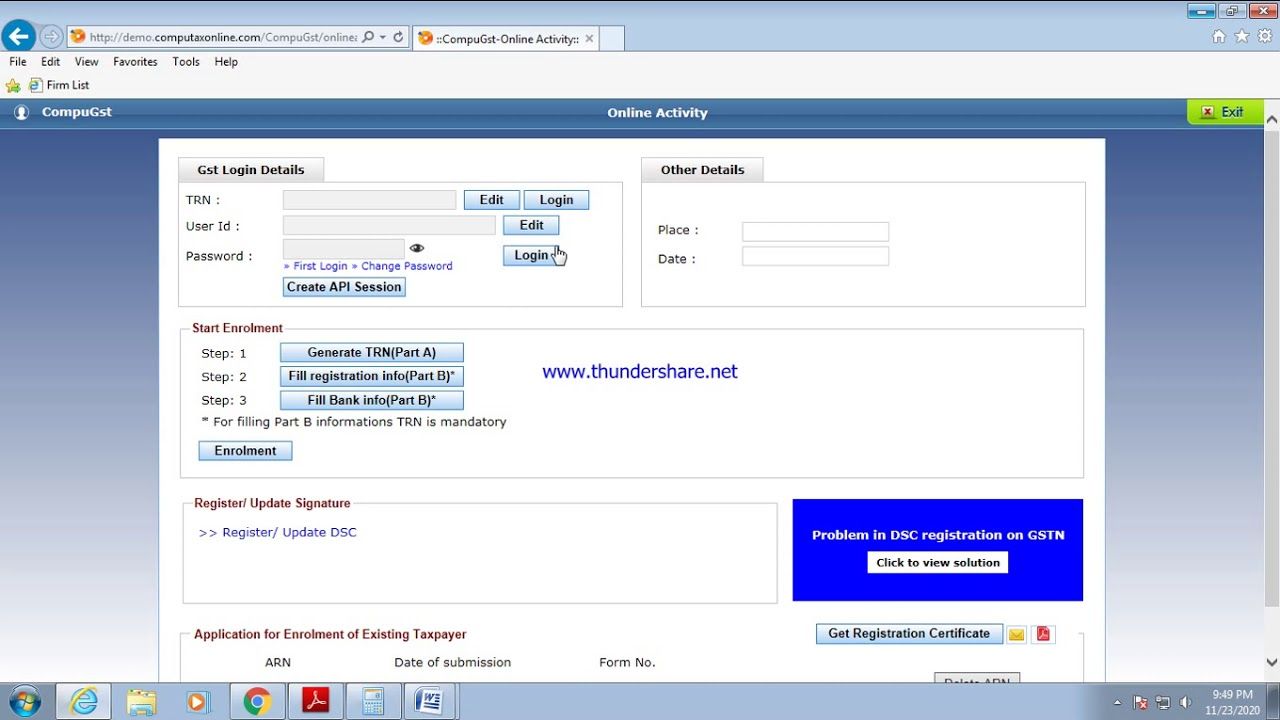
Task: Click the CompuGst user icon in the blue header
Action: pyautogui.click(x=21, y=112)
